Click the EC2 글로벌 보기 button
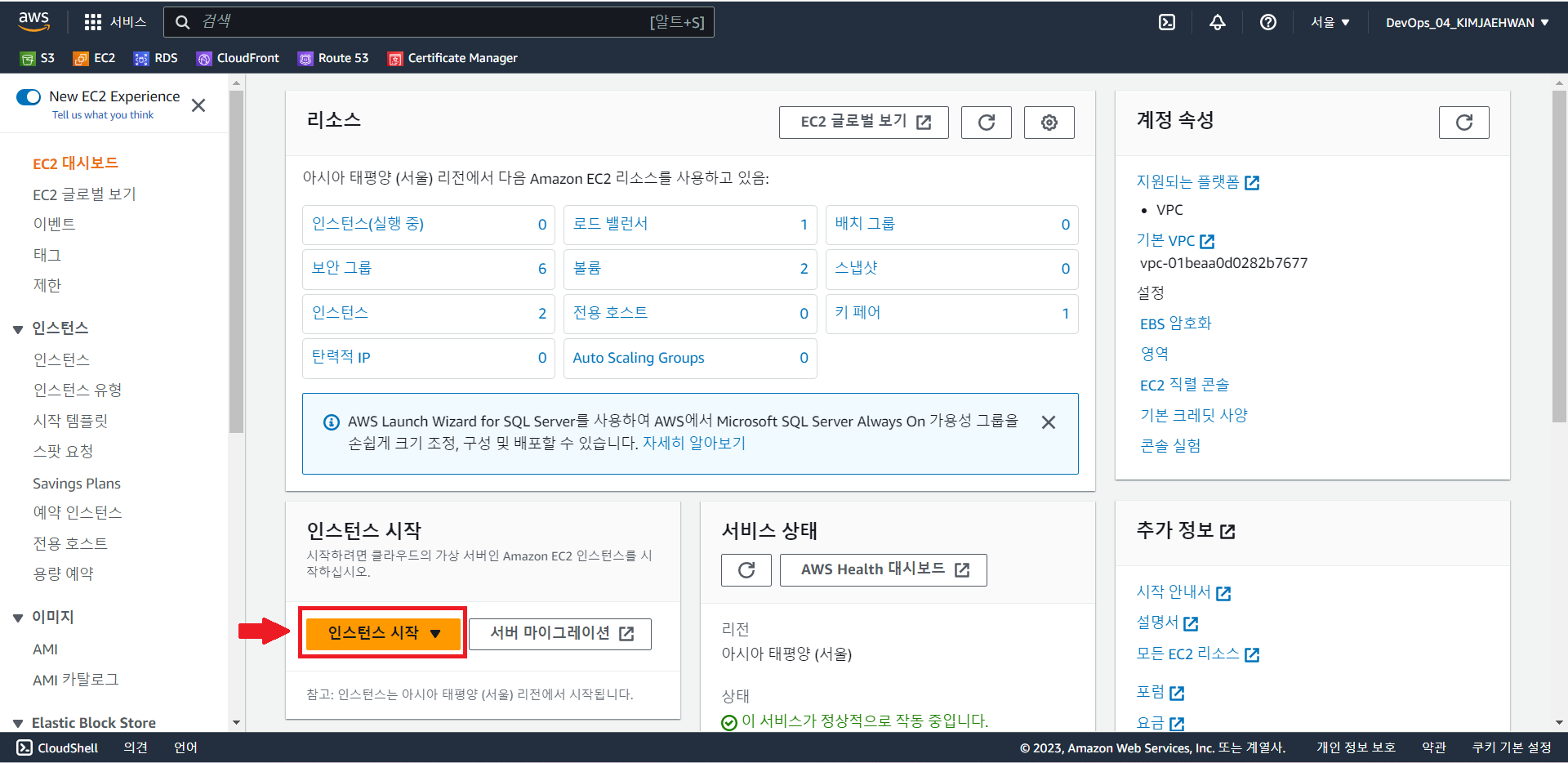This screenshot has width=1568, height=763. click(x=863, y=123)
